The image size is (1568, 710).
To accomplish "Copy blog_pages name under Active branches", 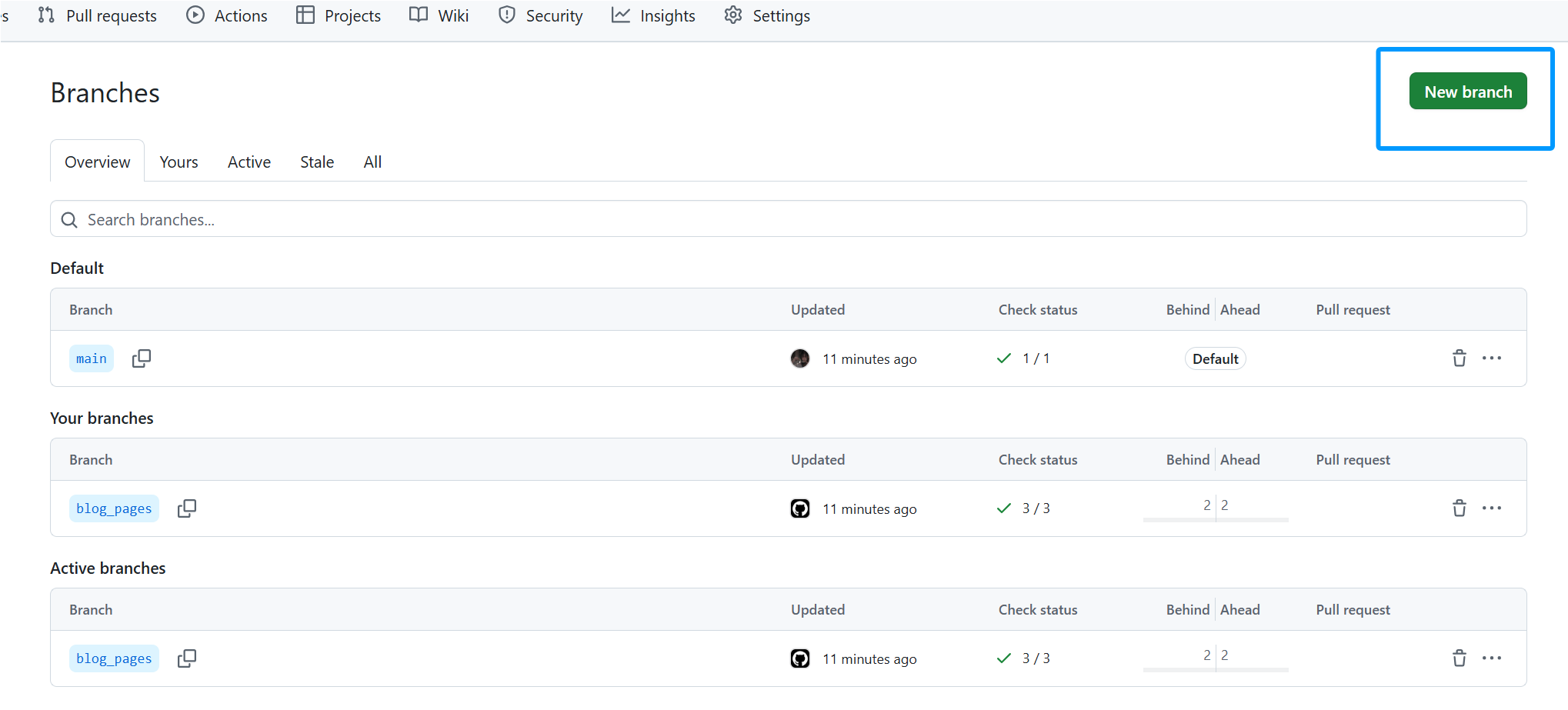I will (x=187, y=658).
